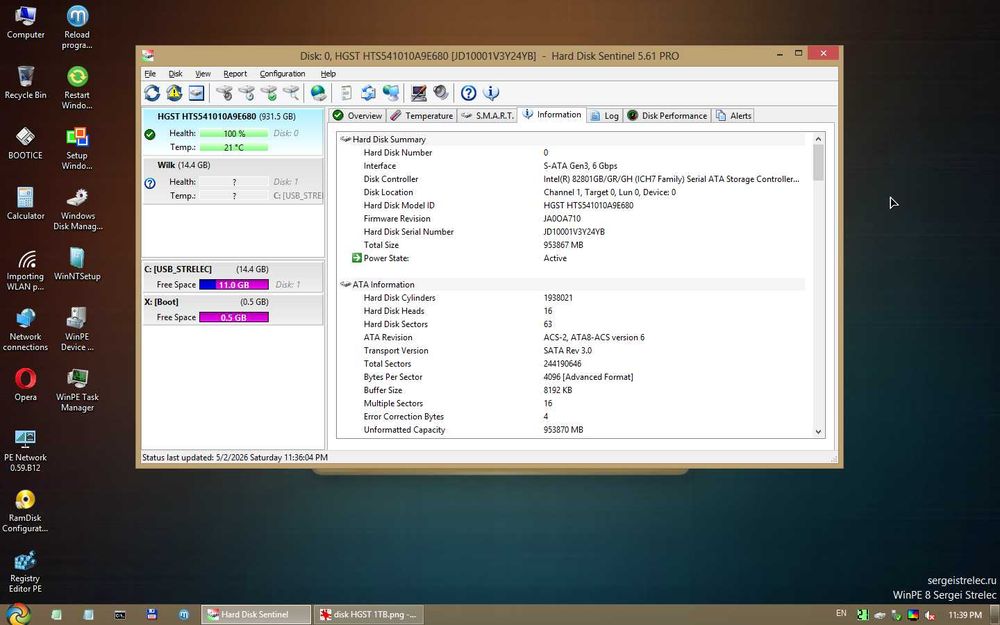Click the text document report toolbar icon
The height and width of the screenshot is (625, 1000).
(346, 93)
